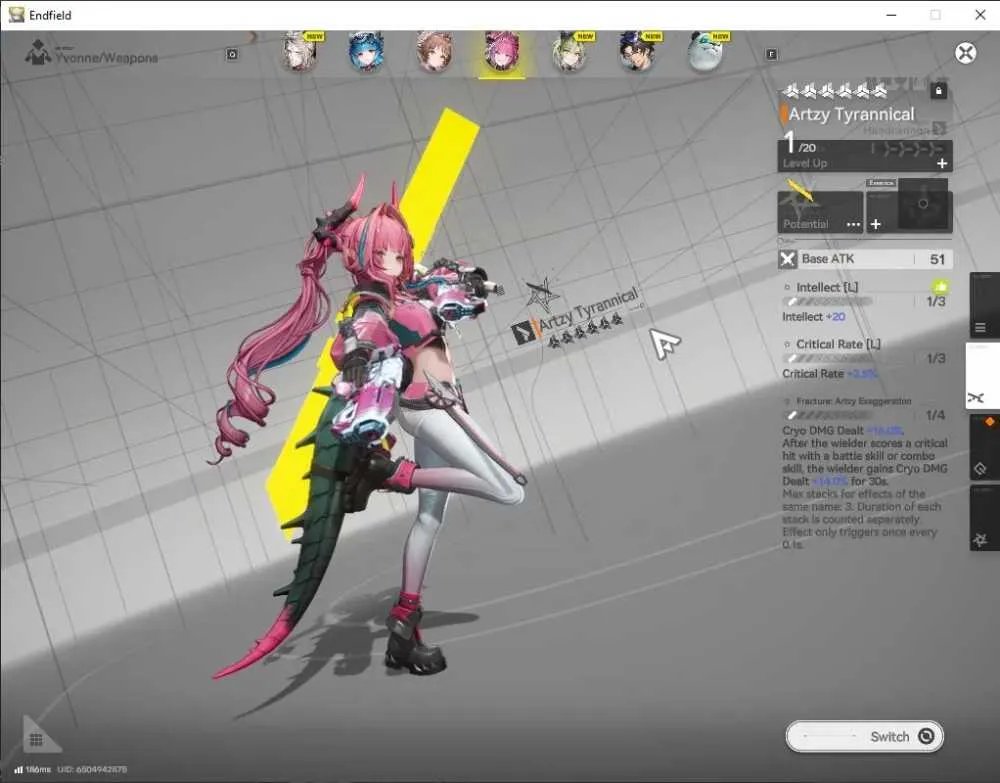This screenshot has width=1000, height=783.
Task: Click the operator silhouette icon beside Yvonne/Weapons
Action: [38, 53]
